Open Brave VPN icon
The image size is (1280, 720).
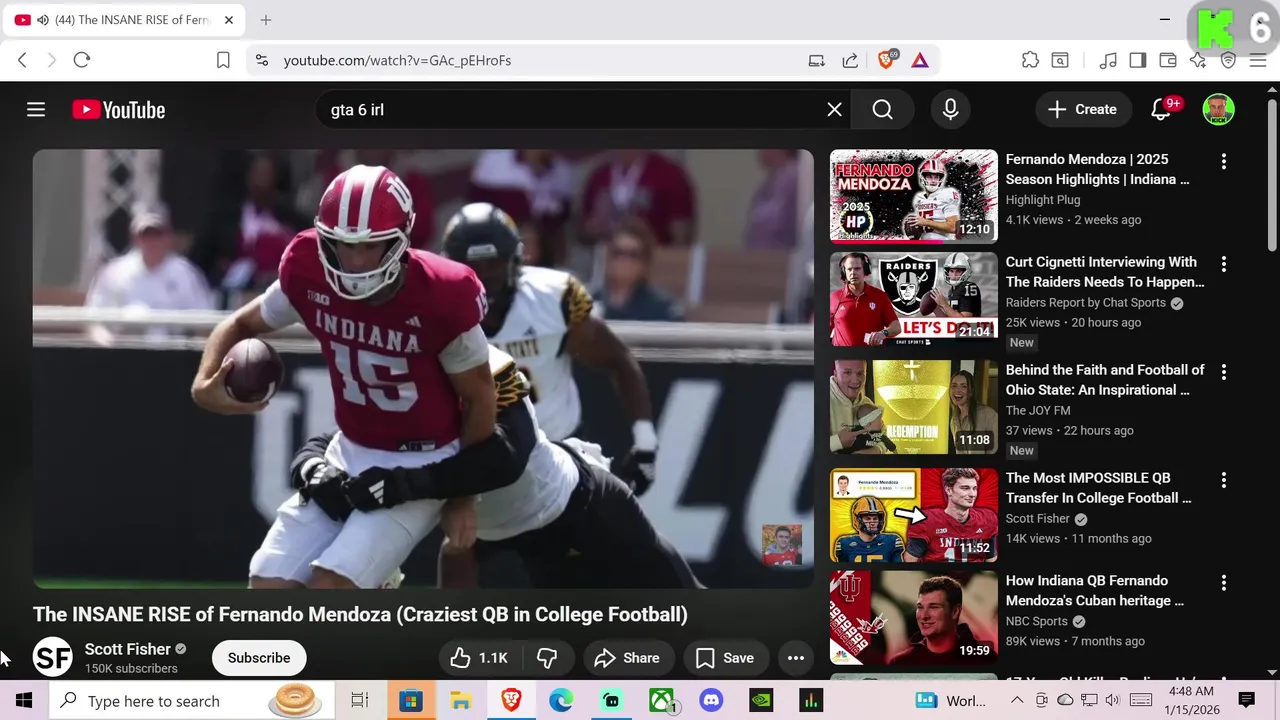tap(1229, 60)
